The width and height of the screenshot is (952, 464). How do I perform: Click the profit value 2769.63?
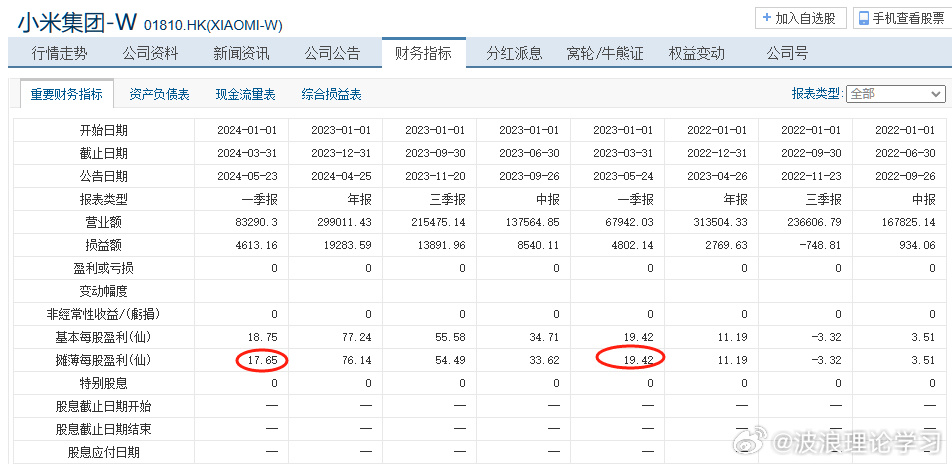click(x=727, y=245)
